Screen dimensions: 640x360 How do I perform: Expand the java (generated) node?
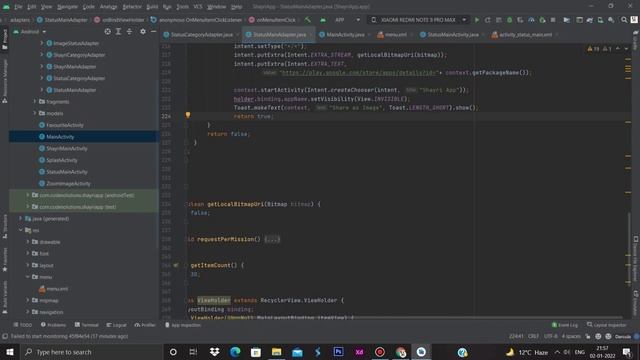coord(20,218)
